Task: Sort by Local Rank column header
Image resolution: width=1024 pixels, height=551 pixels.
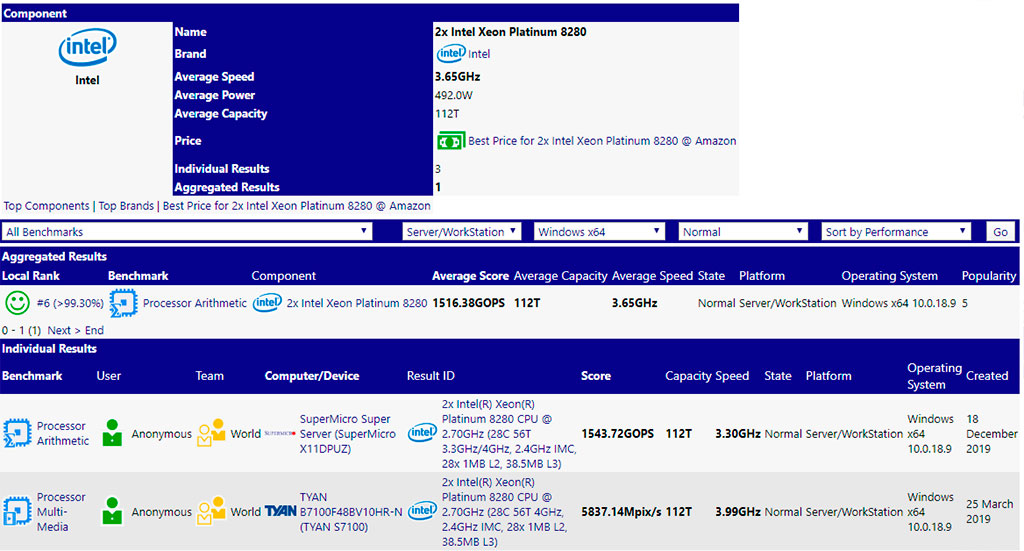Action: 31,276
